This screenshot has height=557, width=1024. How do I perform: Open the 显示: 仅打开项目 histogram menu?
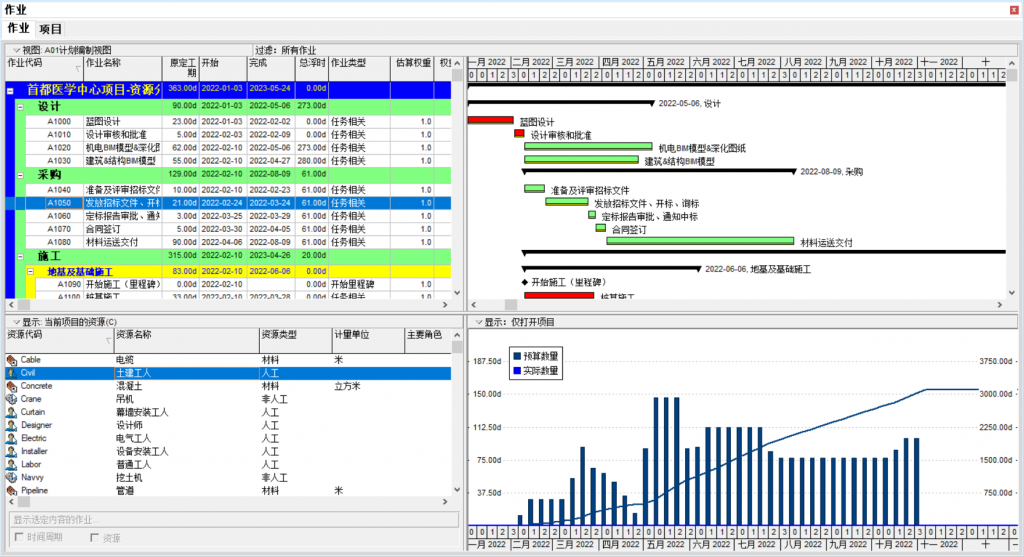pos(515,322)
